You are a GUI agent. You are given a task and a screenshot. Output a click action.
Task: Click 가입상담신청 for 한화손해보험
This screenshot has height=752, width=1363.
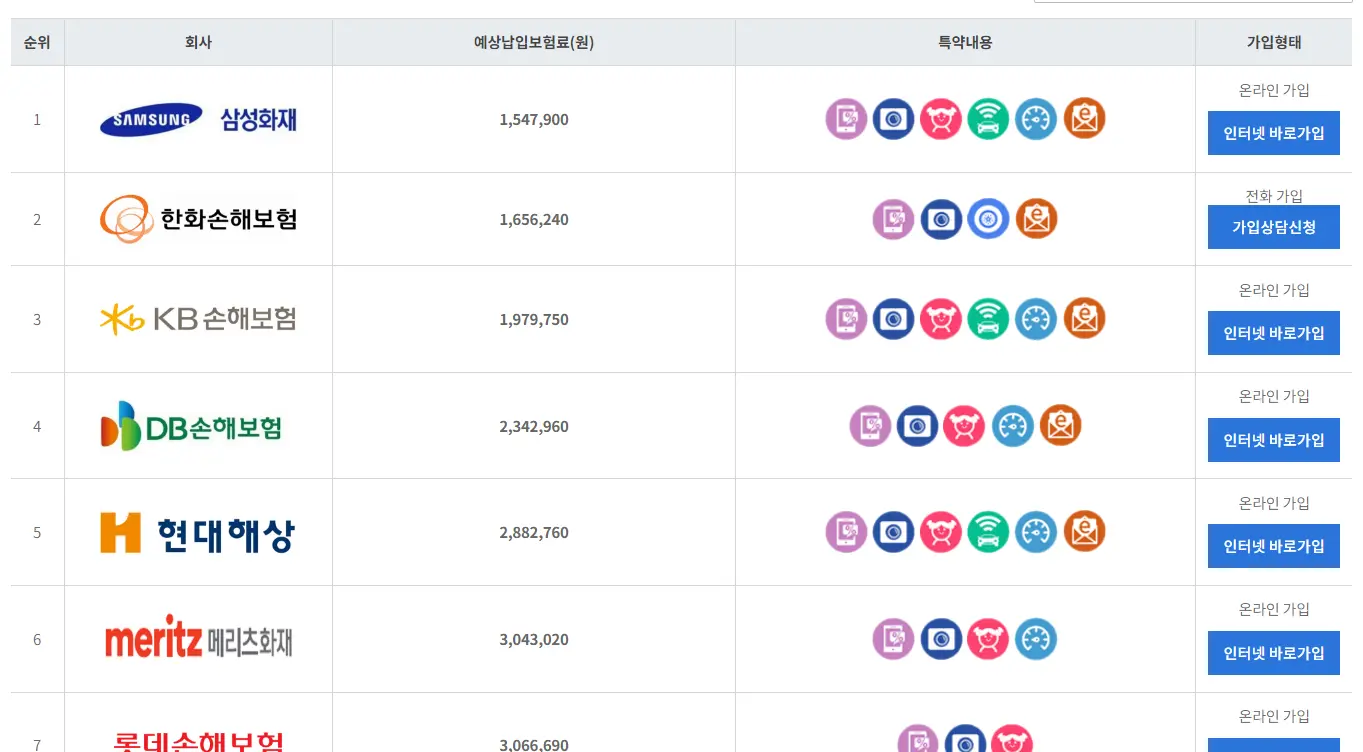[x=1273, y=227]
